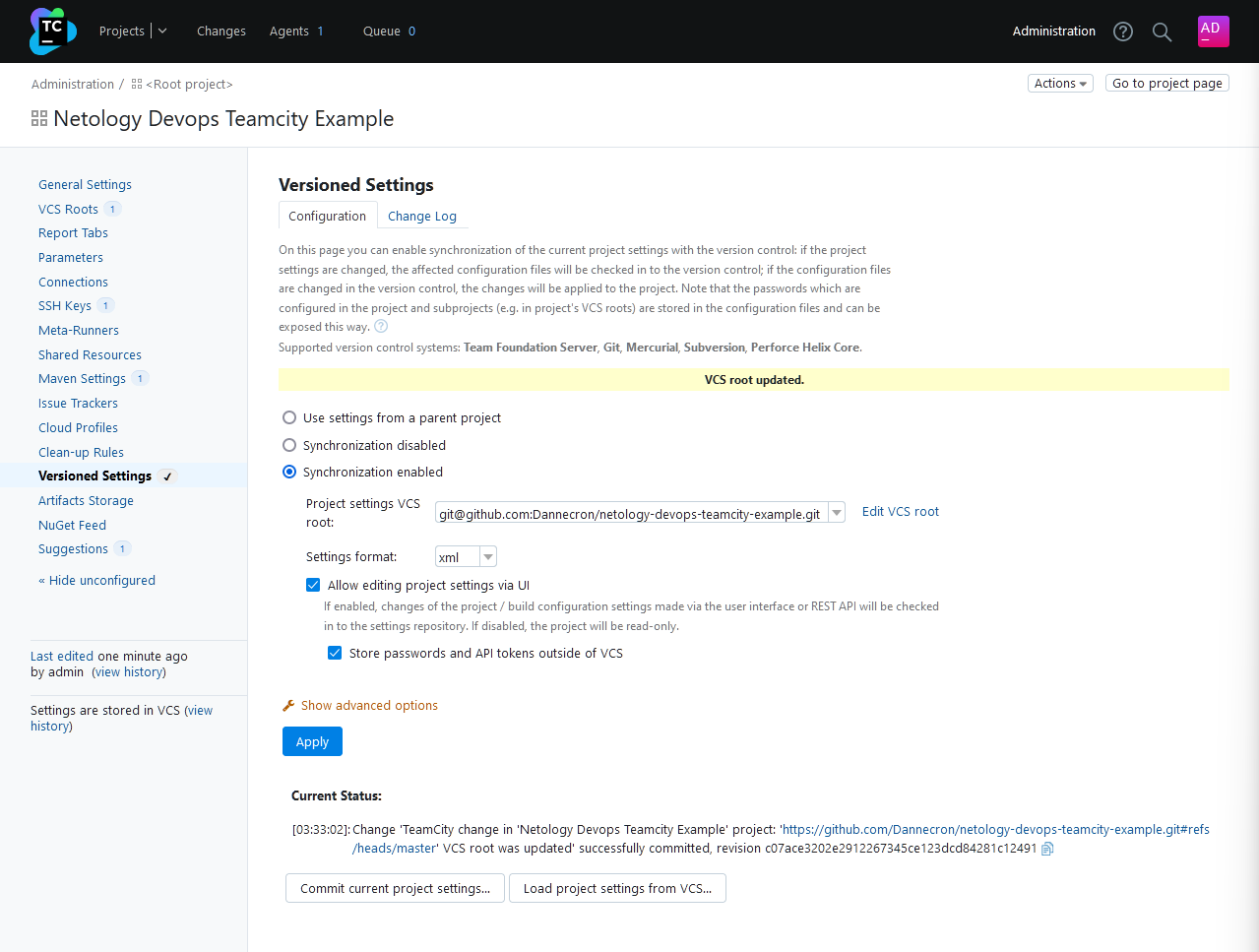Select the Synchronization disabled radio button
This screenshot has height=952, width=1259.
pos(288,445)
